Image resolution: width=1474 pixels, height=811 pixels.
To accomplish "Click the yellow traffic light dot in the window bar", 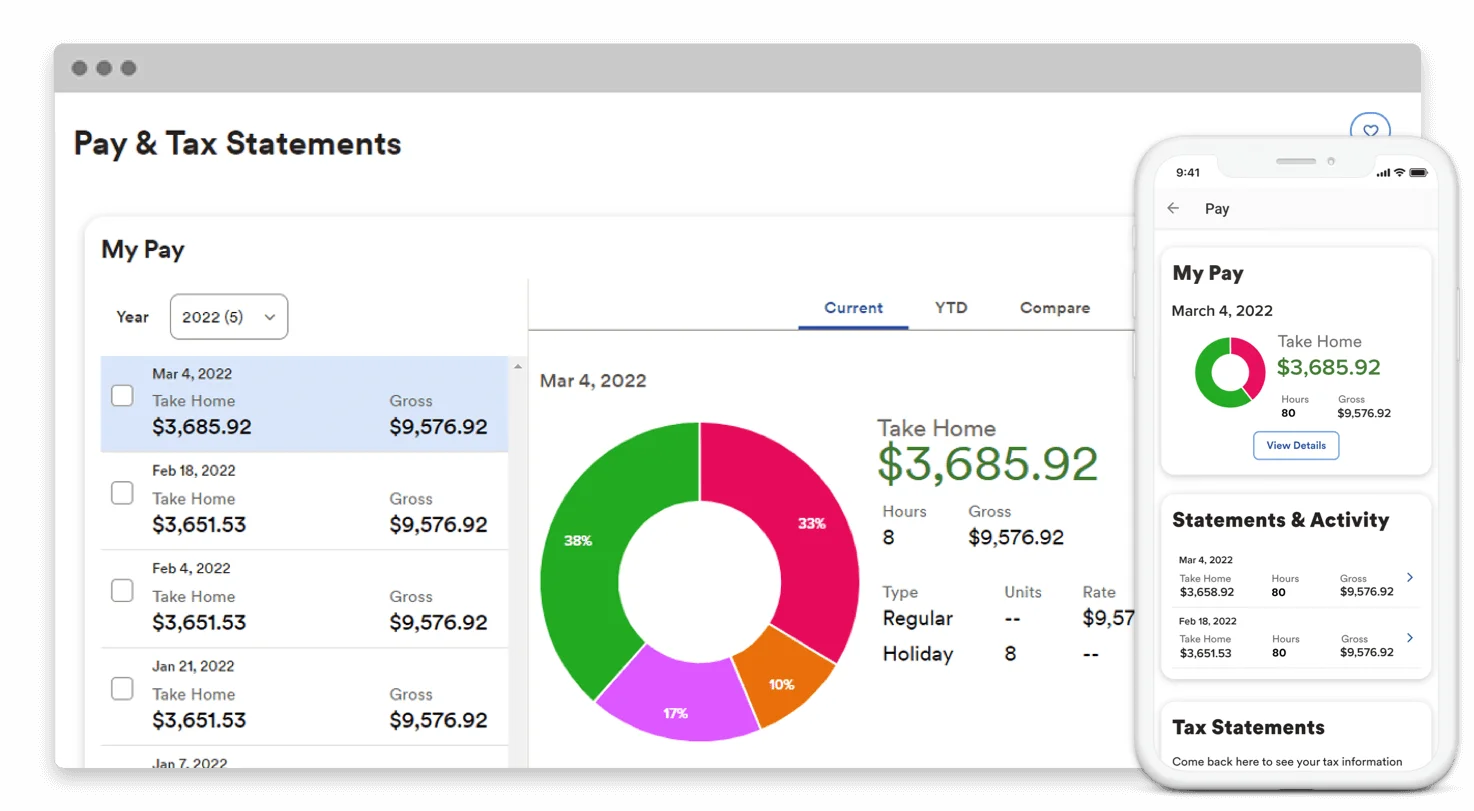I will pyautogui.click(x=104, y=68).
